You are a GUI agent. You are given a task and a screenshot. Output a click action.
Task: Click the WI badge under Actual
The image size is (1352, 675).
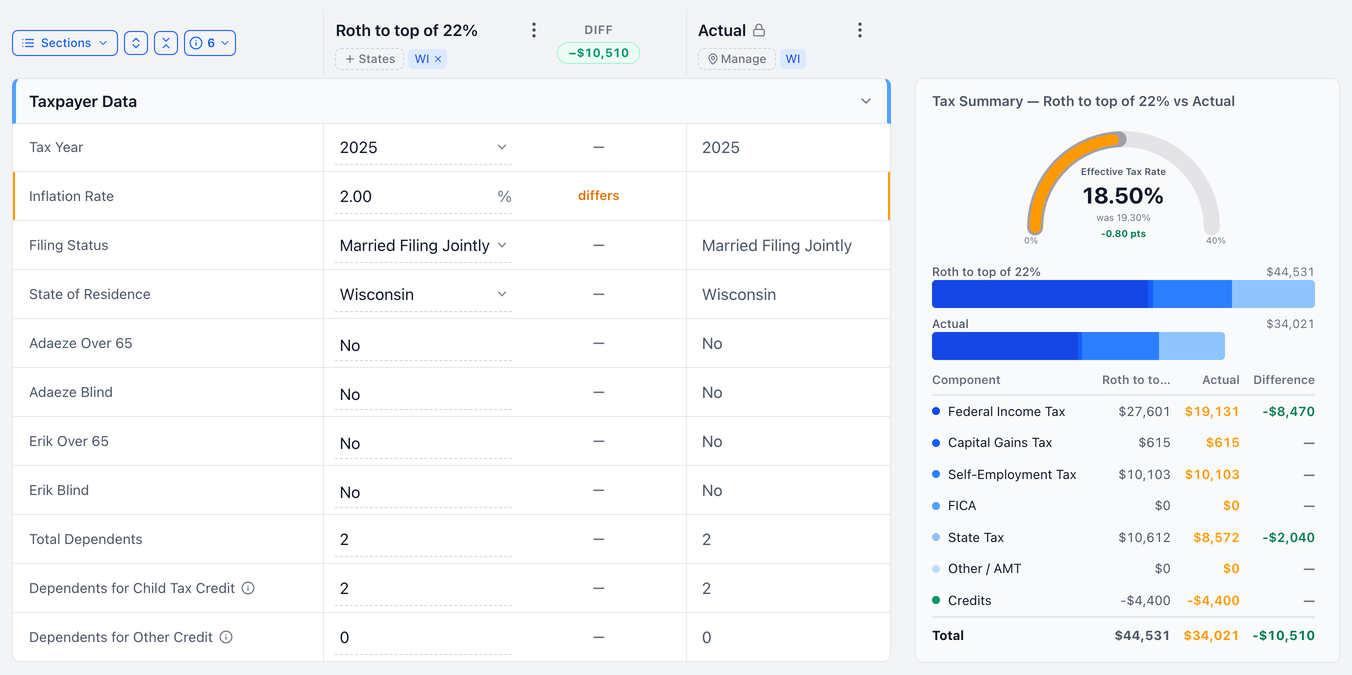tap(793, 59)
